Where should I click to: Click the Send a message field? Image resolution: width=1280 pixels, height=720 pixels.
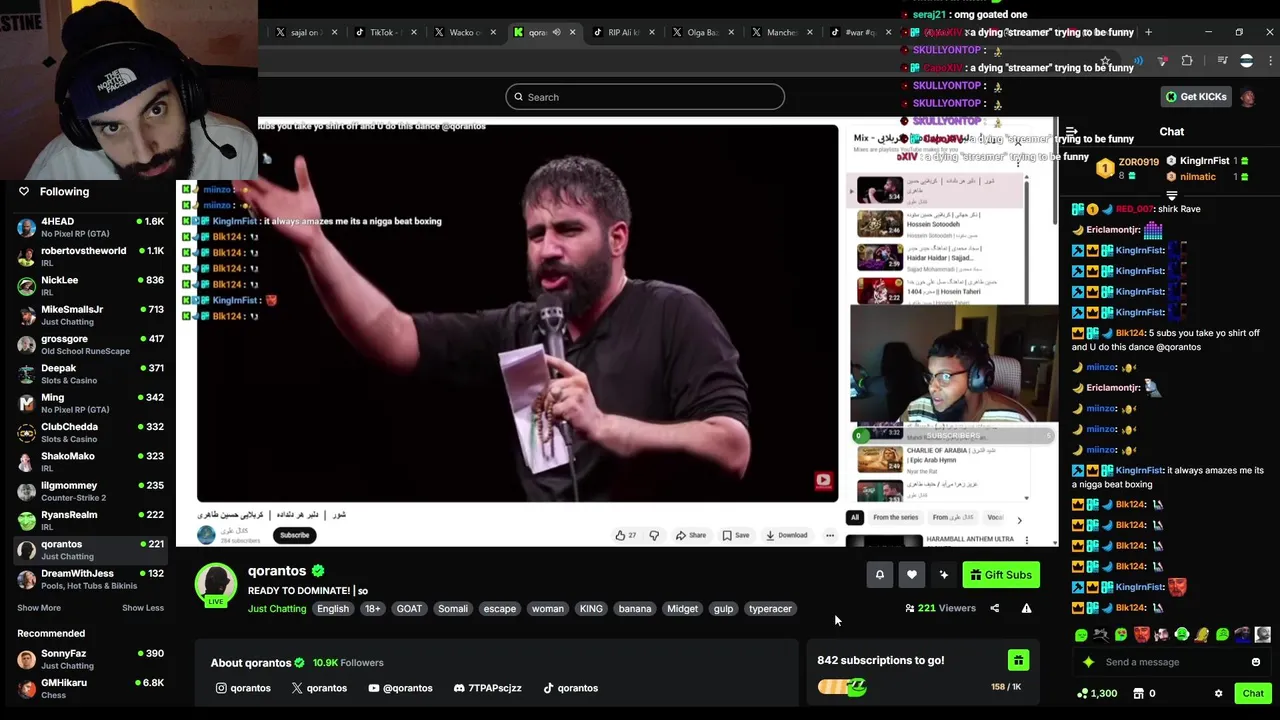[x=1170, y=662]
